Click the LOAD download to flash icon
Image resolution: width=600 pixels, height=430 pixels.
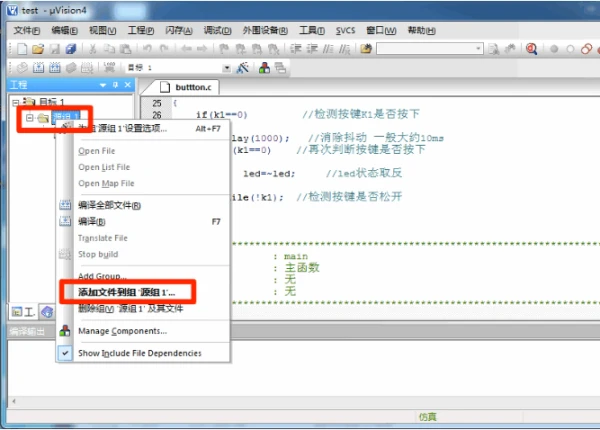[x=109, y=68]
